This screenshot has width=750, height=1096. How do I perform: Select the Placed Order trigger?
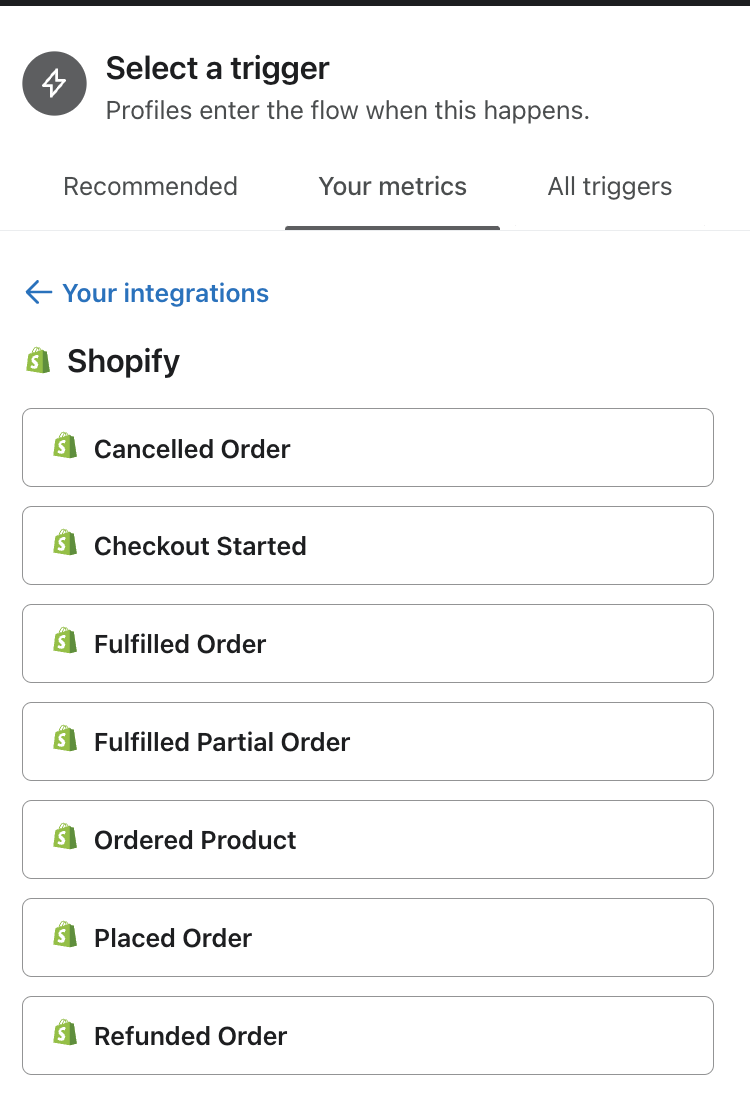pos(367,938)
